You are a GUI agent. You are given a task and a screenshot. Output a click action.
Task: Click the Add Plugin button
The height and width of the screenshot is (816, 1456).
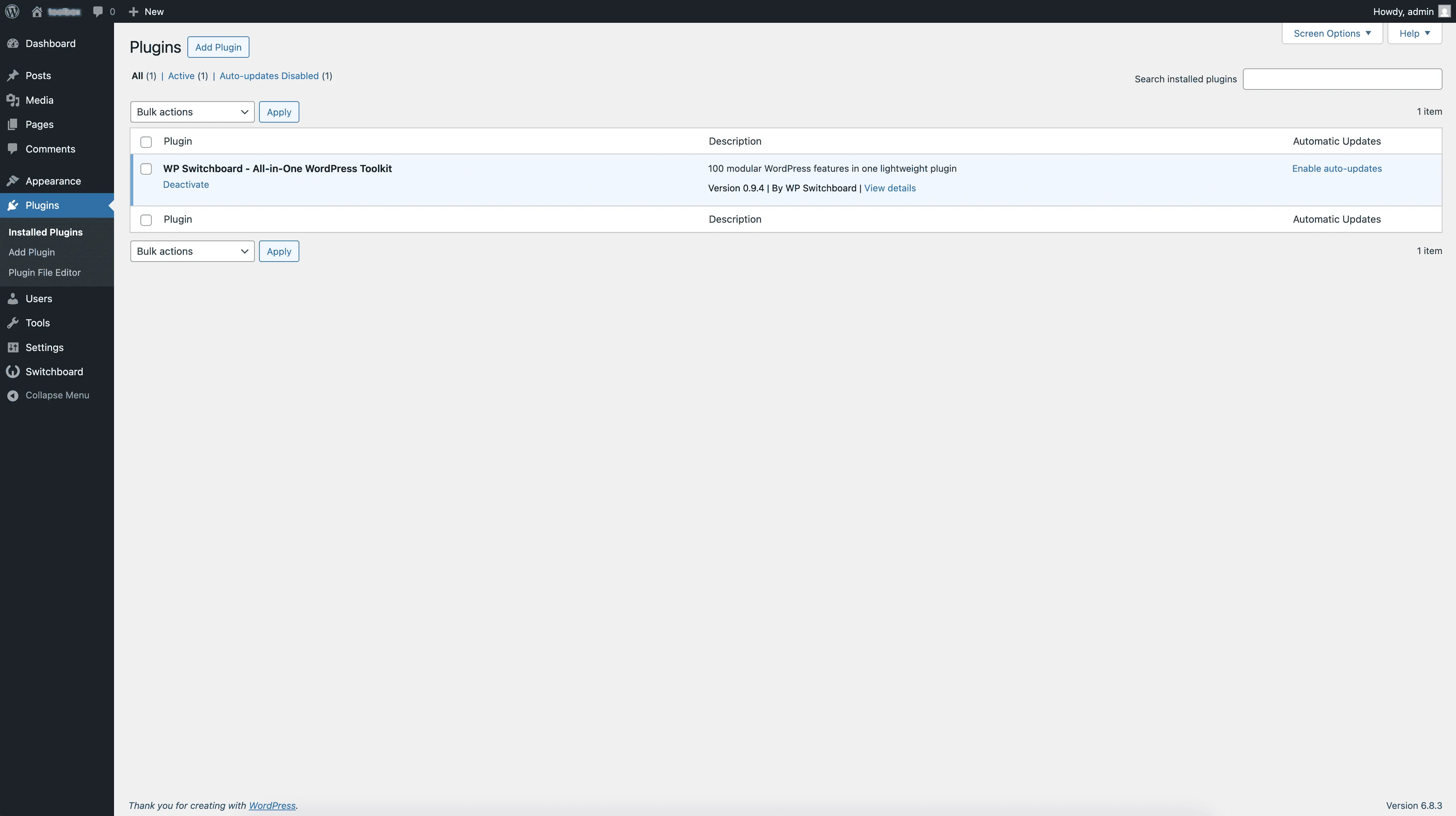coord(218,47)
